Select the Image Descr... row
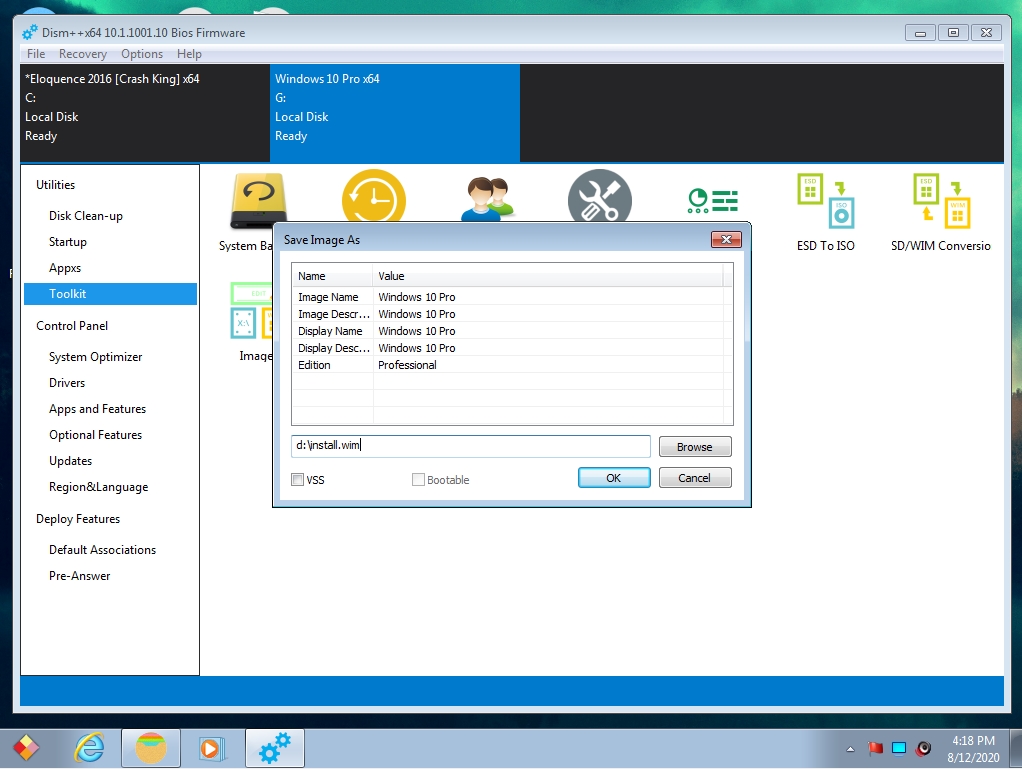 pyautogui.click(x=512, y=314)
